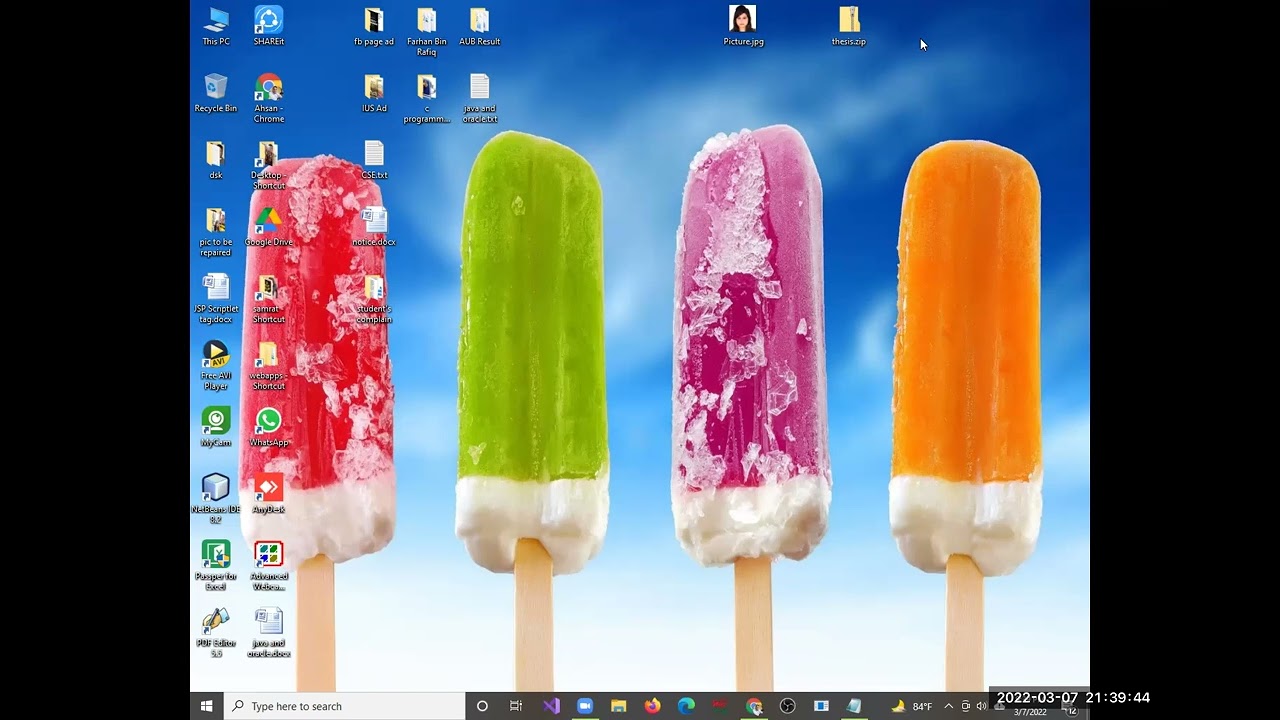Select the thesis.zip archive
1280x720 pixels.
pos(849,26)
